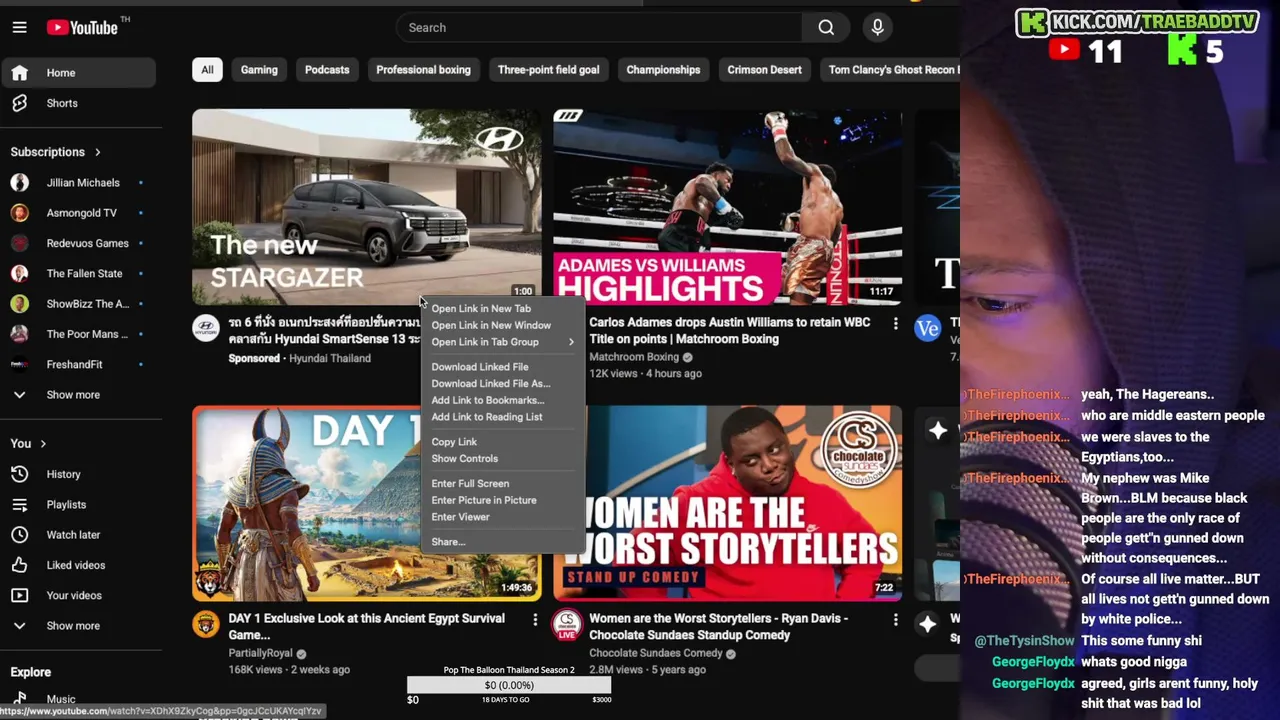Image resolution: width=1280 pixels, height=720 pixels.
Task: Select Open Link in New Tab
Action: click(503, 309)
